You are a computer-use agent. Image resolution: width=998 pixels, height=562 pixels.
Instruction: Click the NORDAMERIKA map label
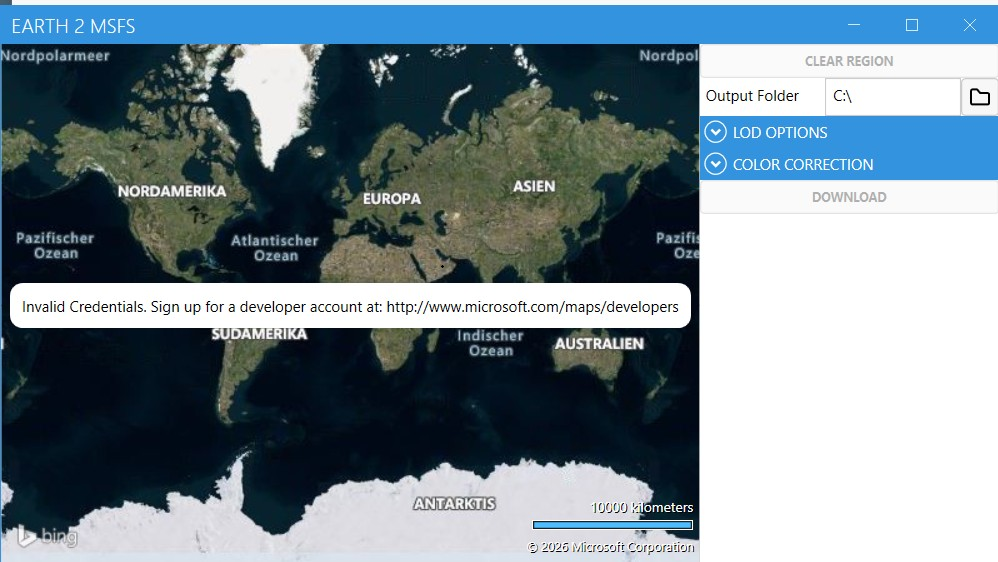click(x=172, y=191)
